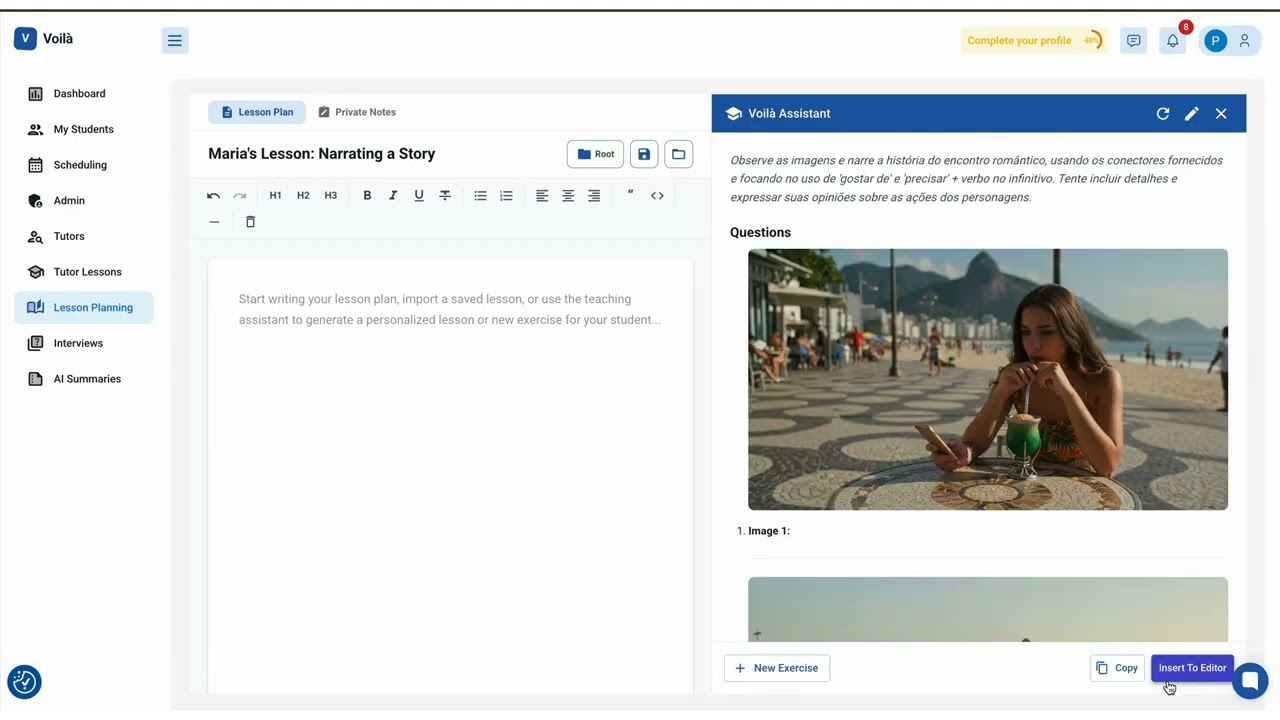The image size is (1280, 720).
Task: Switch to the Lesson Plan tab
Action: 257,112
